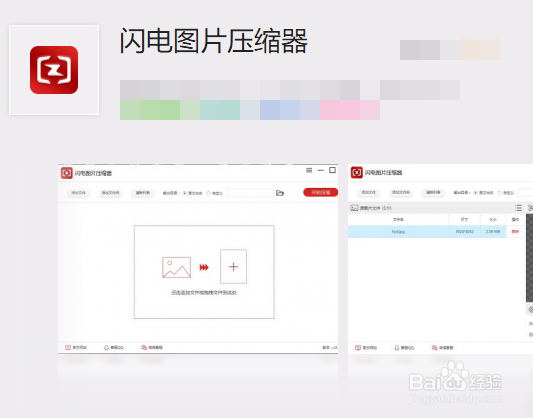Click the Clear List button in right screenshot

(x=433, y=192)
